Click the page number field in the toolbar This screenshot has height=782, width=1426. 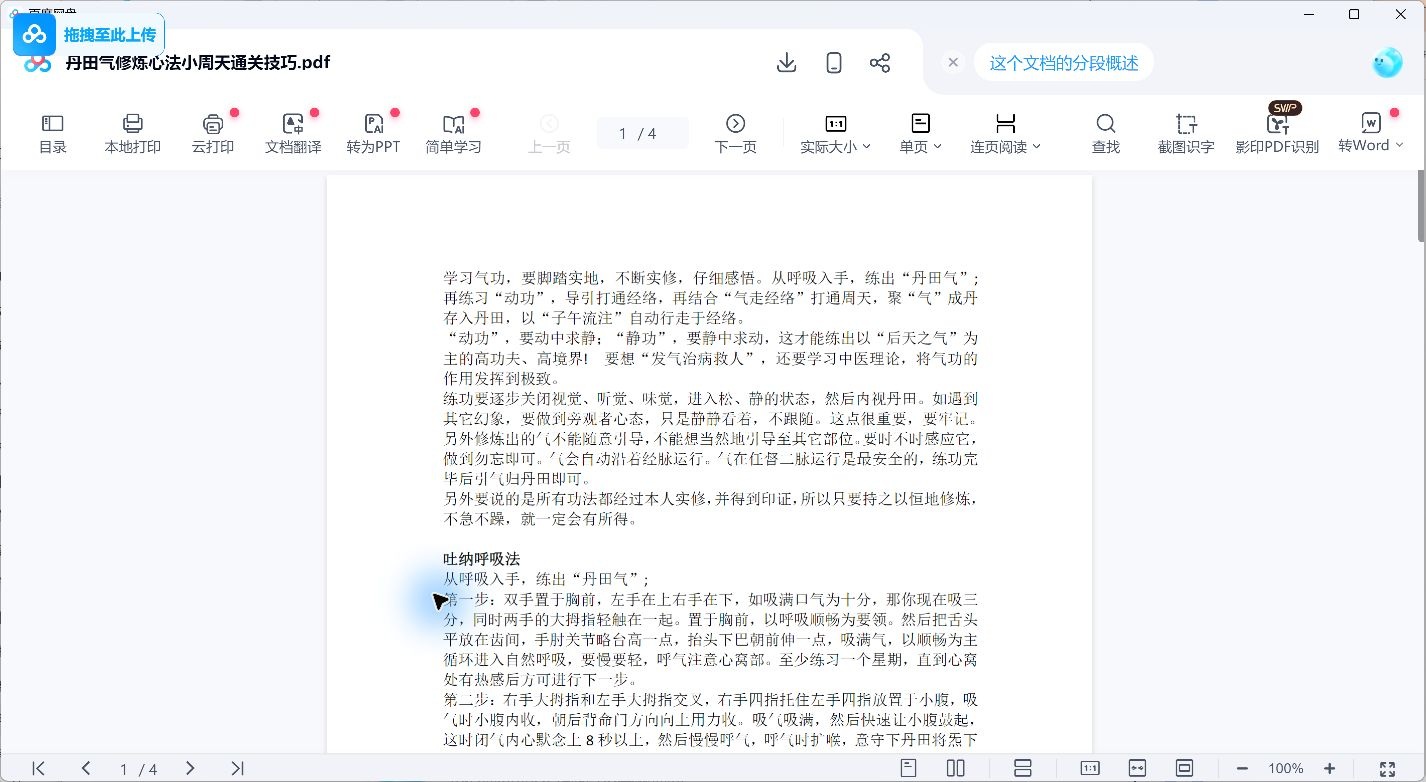pyautogui.click(x=642, y=133)
